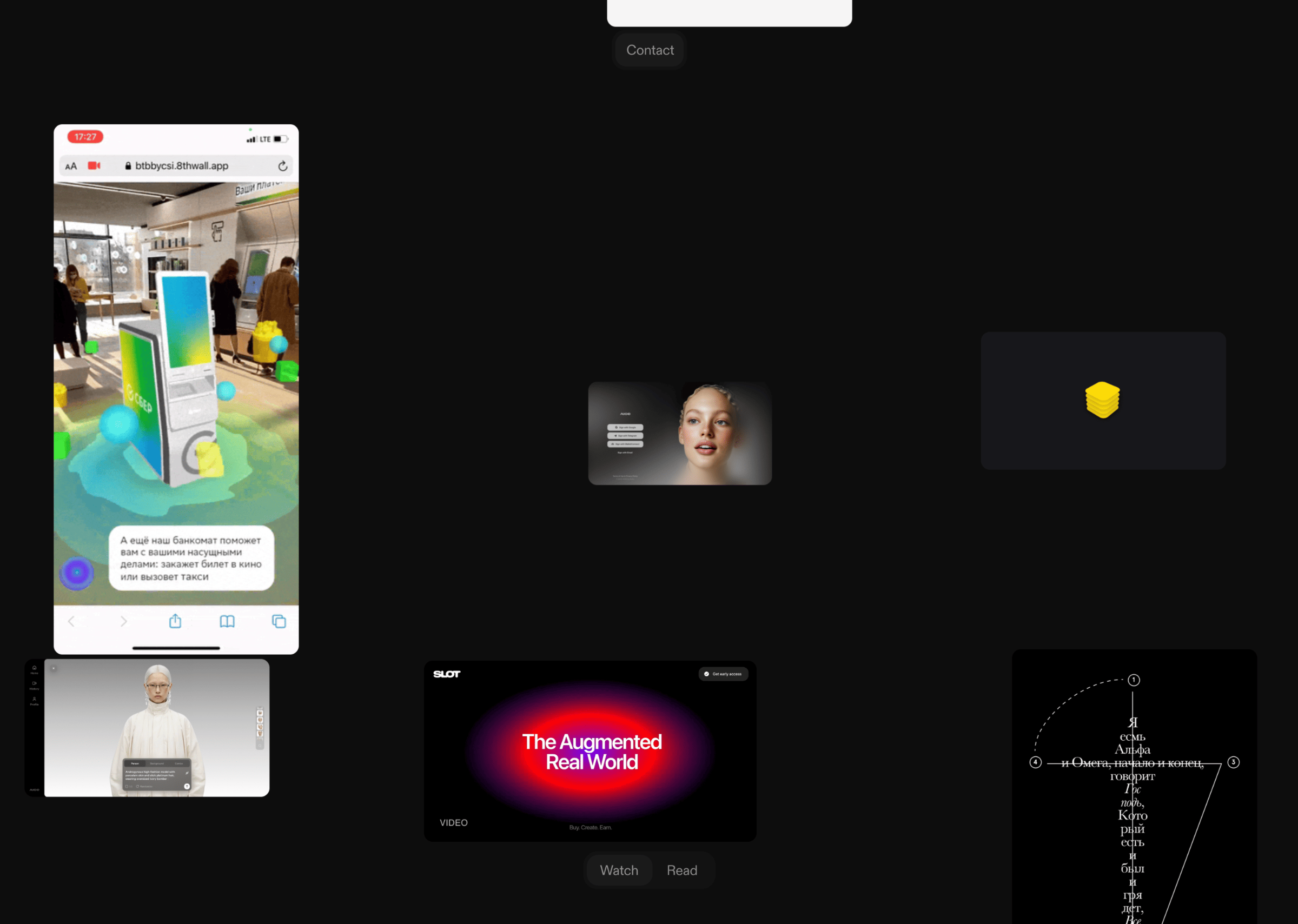Click the red 17:27 time pill
The width and height of the screenshot is (1298, 924).
(x=85, y=137)
